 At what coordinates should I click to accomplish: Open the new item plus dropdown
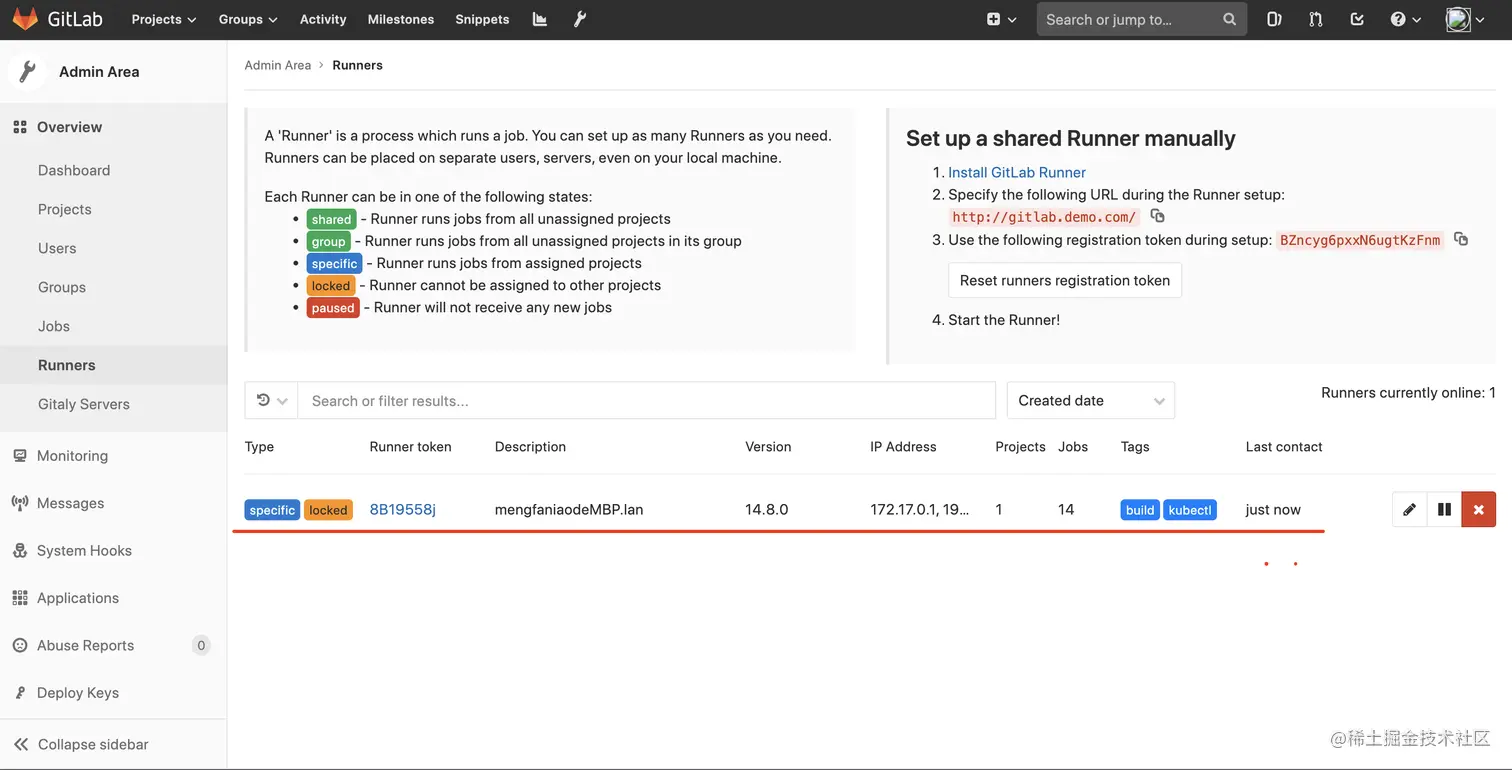(x=1001, y=19)
